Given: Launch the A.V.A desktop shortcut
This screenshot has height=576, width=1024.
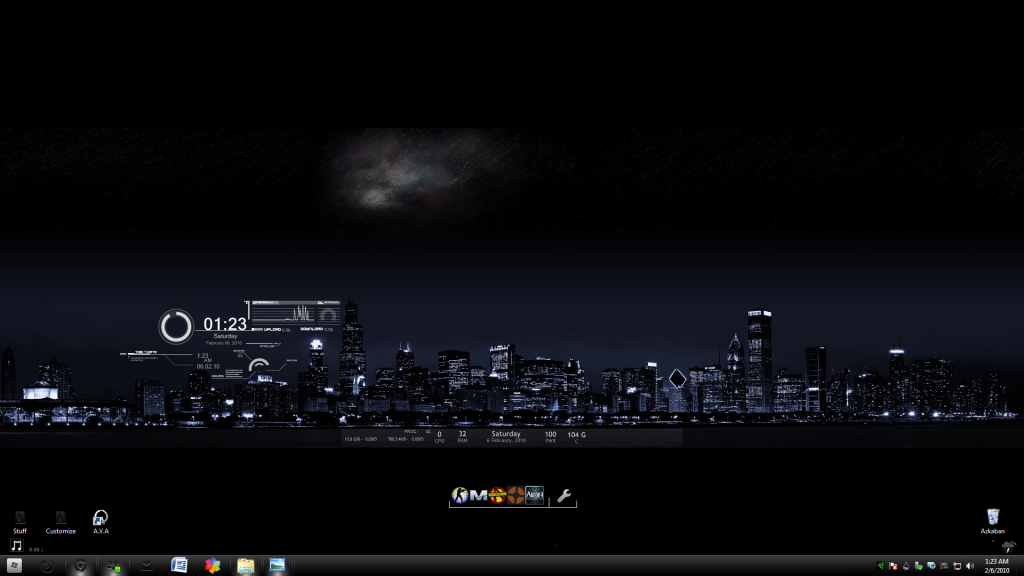Looking at the screenshot, I should click(101, 522).
